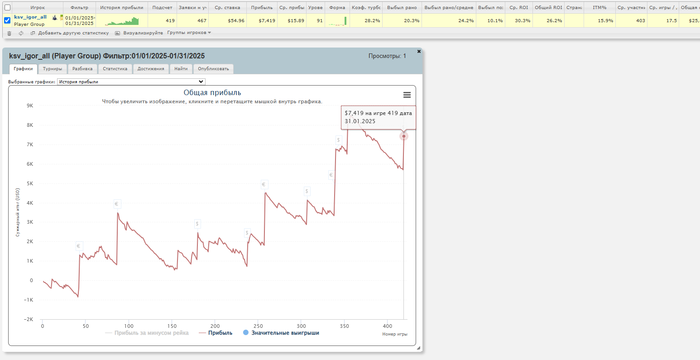Viewport: 700px width, 360px height.
Task: Click the average profit value $15.89
Action: coord(296,21)
